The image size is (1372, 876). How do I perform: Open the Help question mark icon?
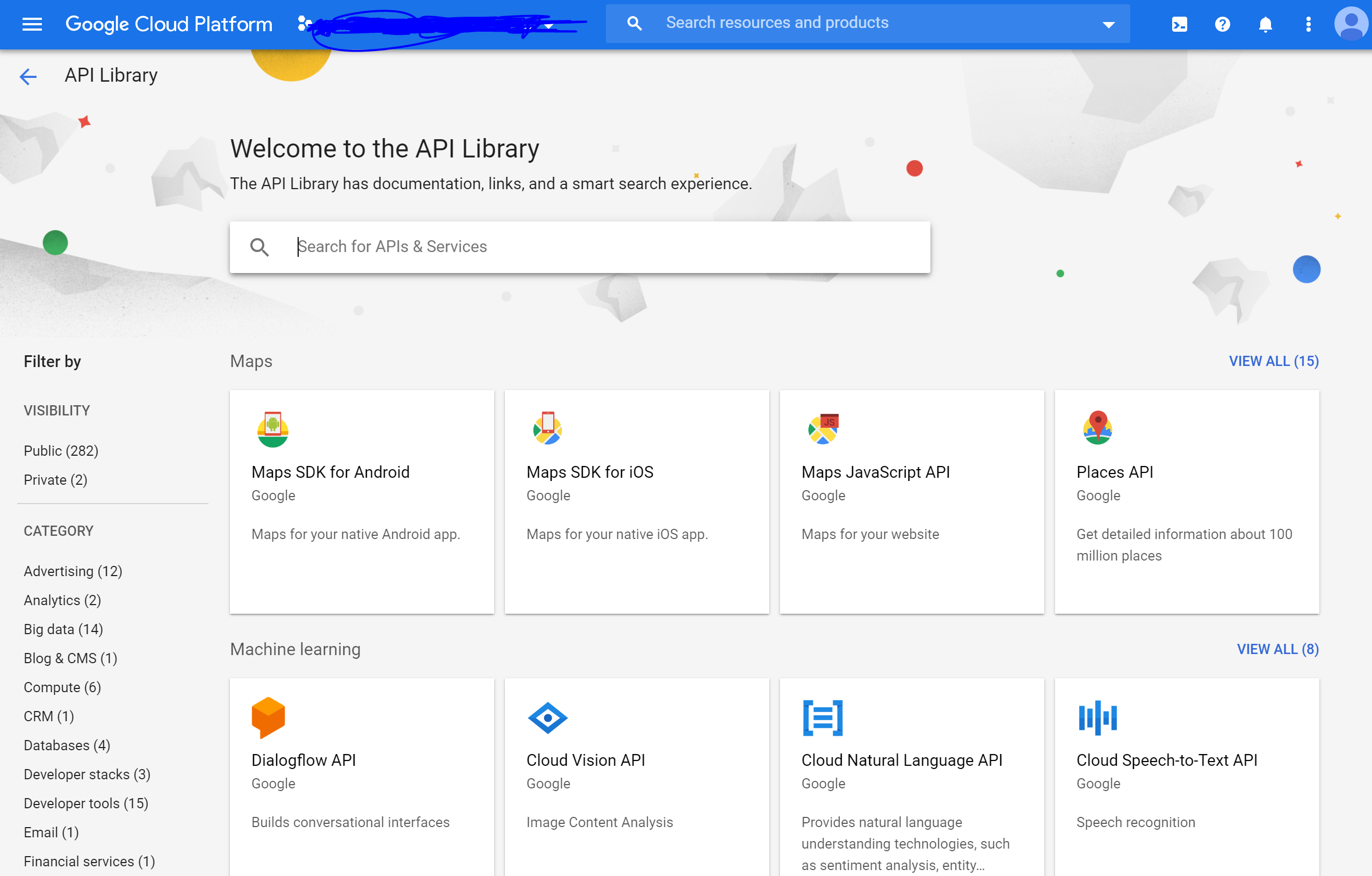point(1222,24)
